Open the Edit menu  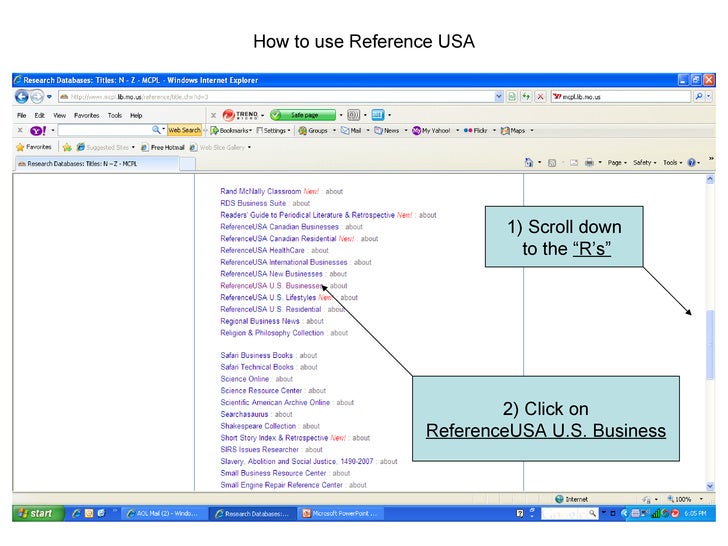(39, 115)
